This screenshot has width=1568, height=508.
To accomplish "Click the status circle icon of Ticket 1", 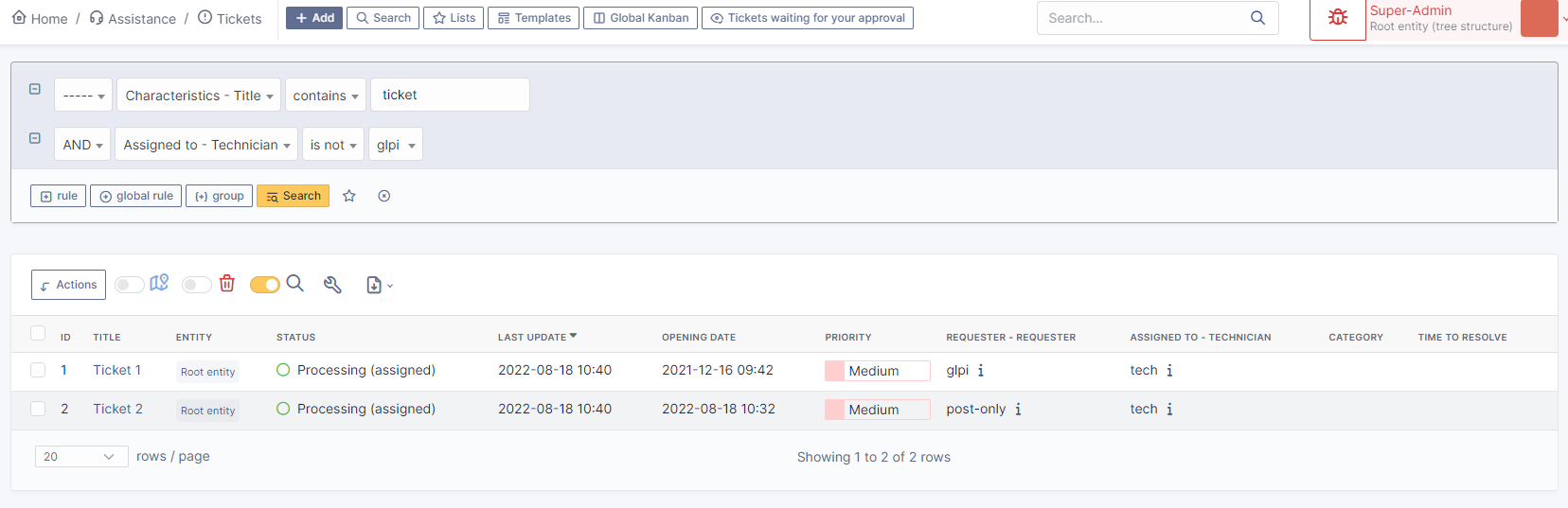I will point(283,370).
